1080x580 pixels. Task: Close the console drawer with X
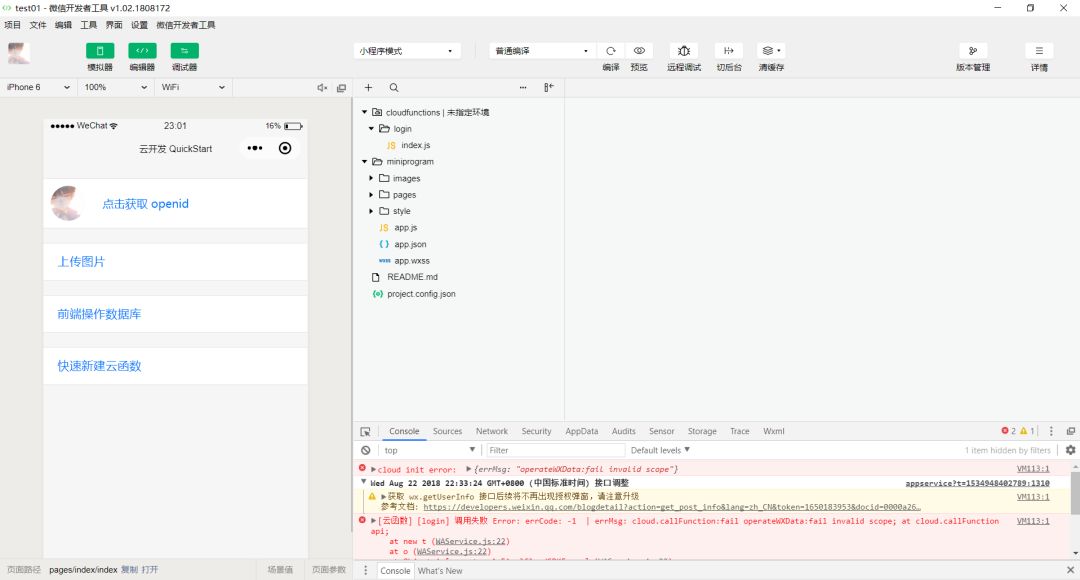1070,570
